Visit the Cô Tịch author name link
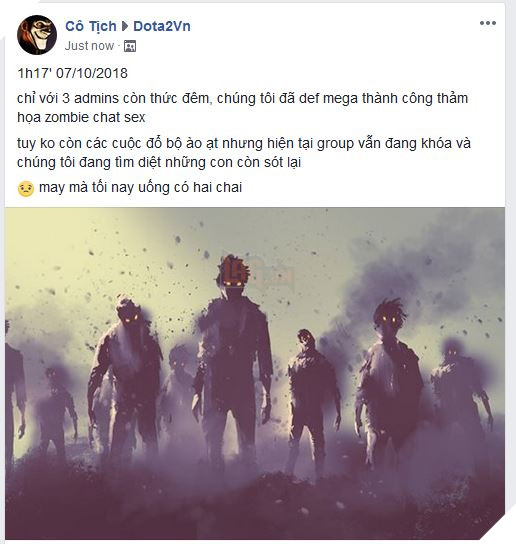This screenshot has width=516, height=544. (91, 26)
